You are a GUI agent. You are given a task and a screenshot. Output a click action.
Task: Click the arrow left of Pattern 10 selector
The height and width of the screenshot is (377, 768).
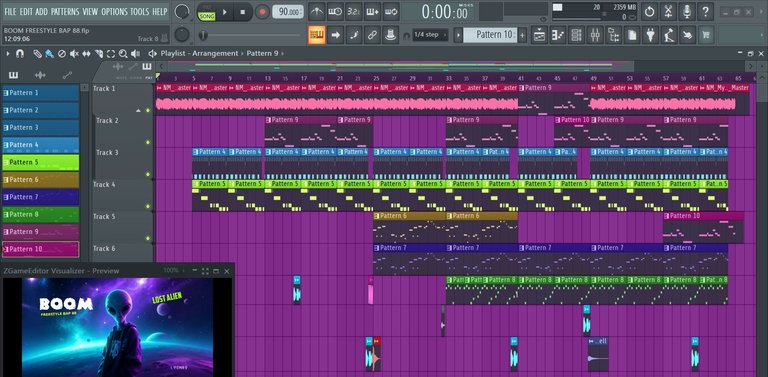(458, 35)
